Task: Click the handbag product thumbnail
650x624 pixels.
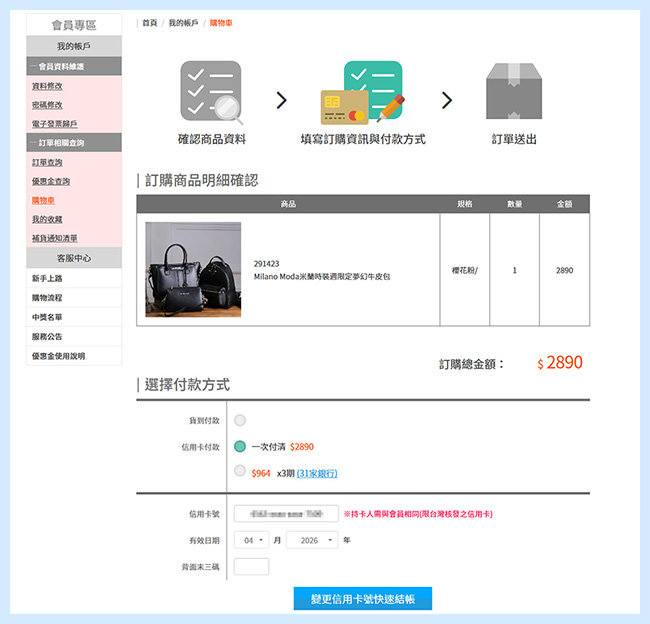Action: coord(193,269)
